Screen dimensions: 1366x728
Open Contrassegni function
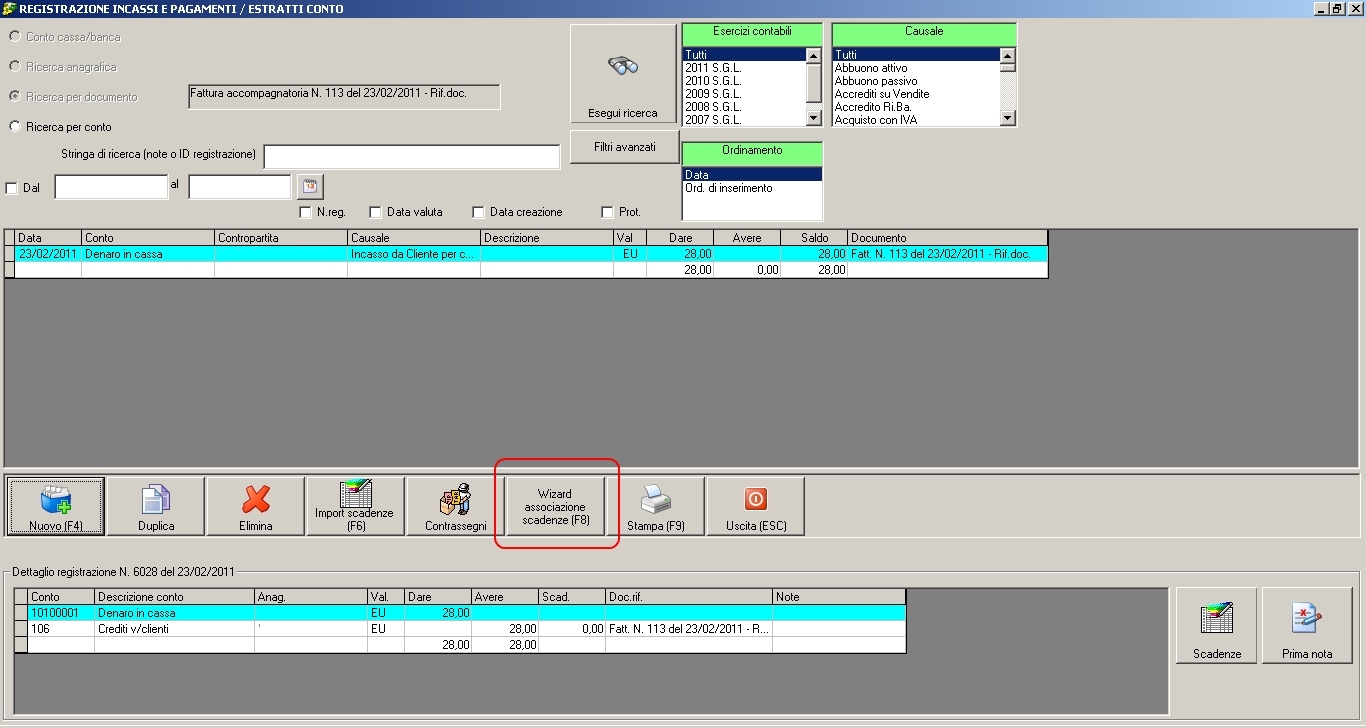pos(456,506)
